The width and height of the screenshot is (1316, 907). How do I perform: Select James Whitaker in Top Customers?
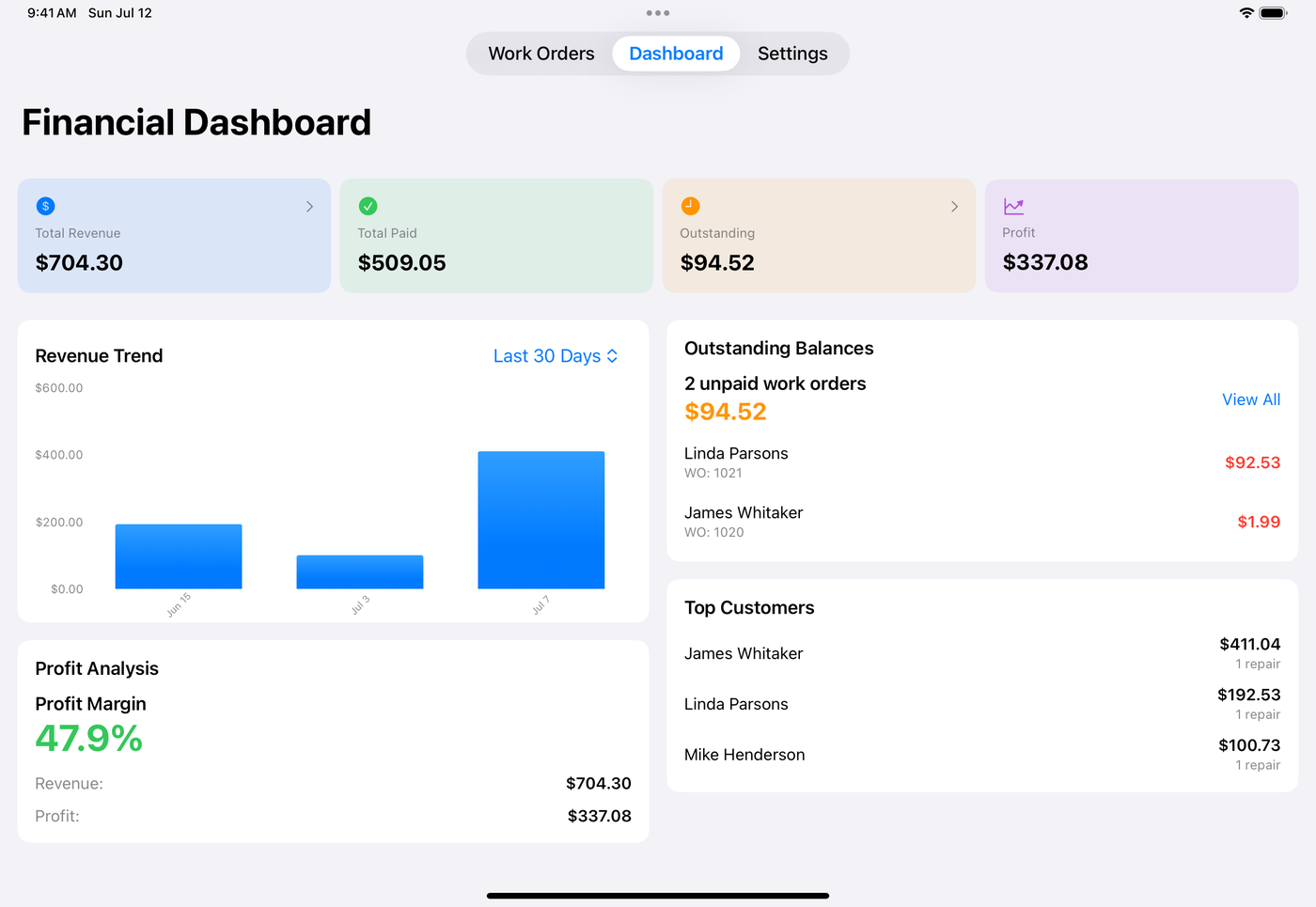pyautogui.click(x=744, y=653)
